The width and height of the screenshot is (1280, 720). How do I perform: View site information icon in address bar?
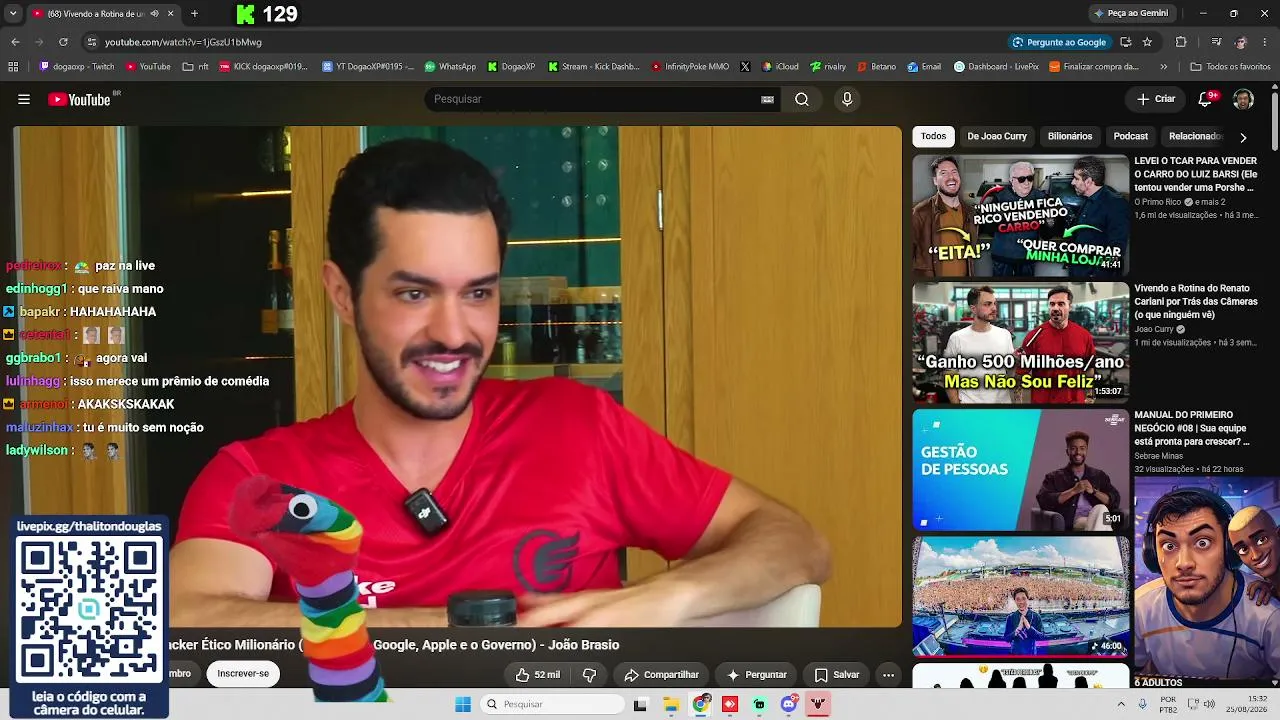91,42
